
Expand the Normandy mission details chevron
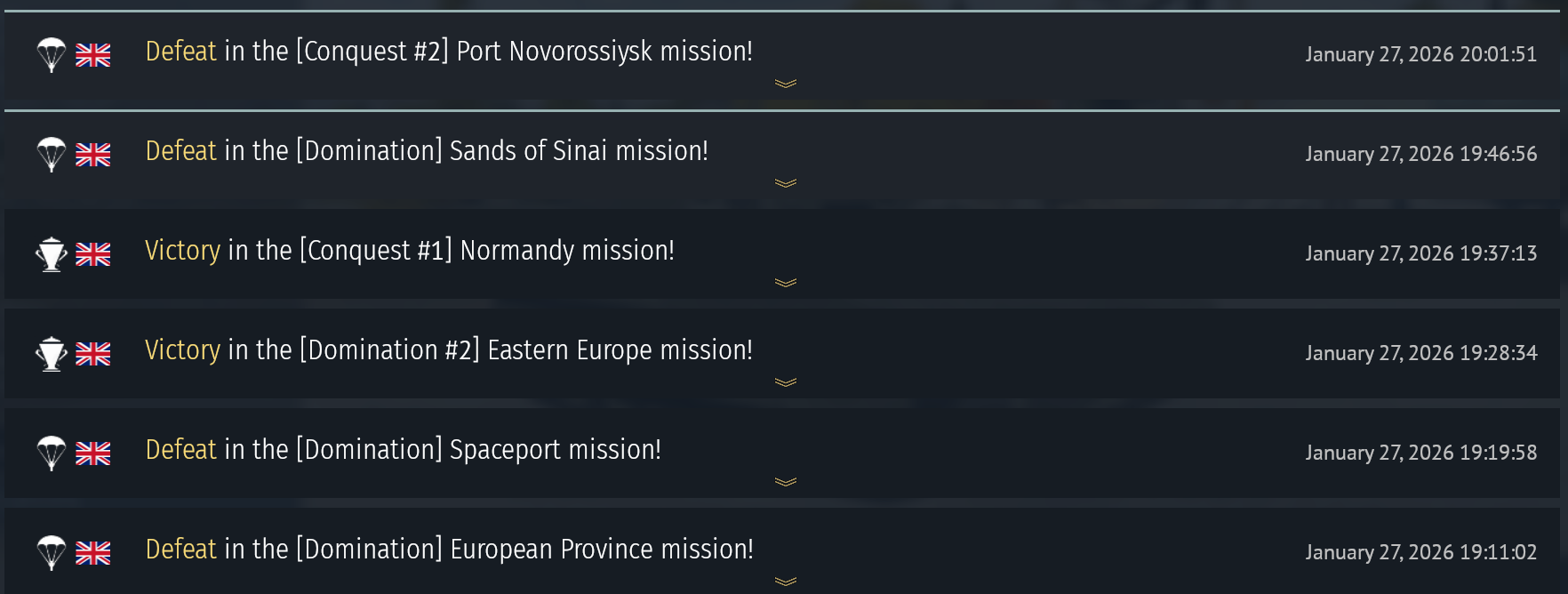tap(786, 283)
